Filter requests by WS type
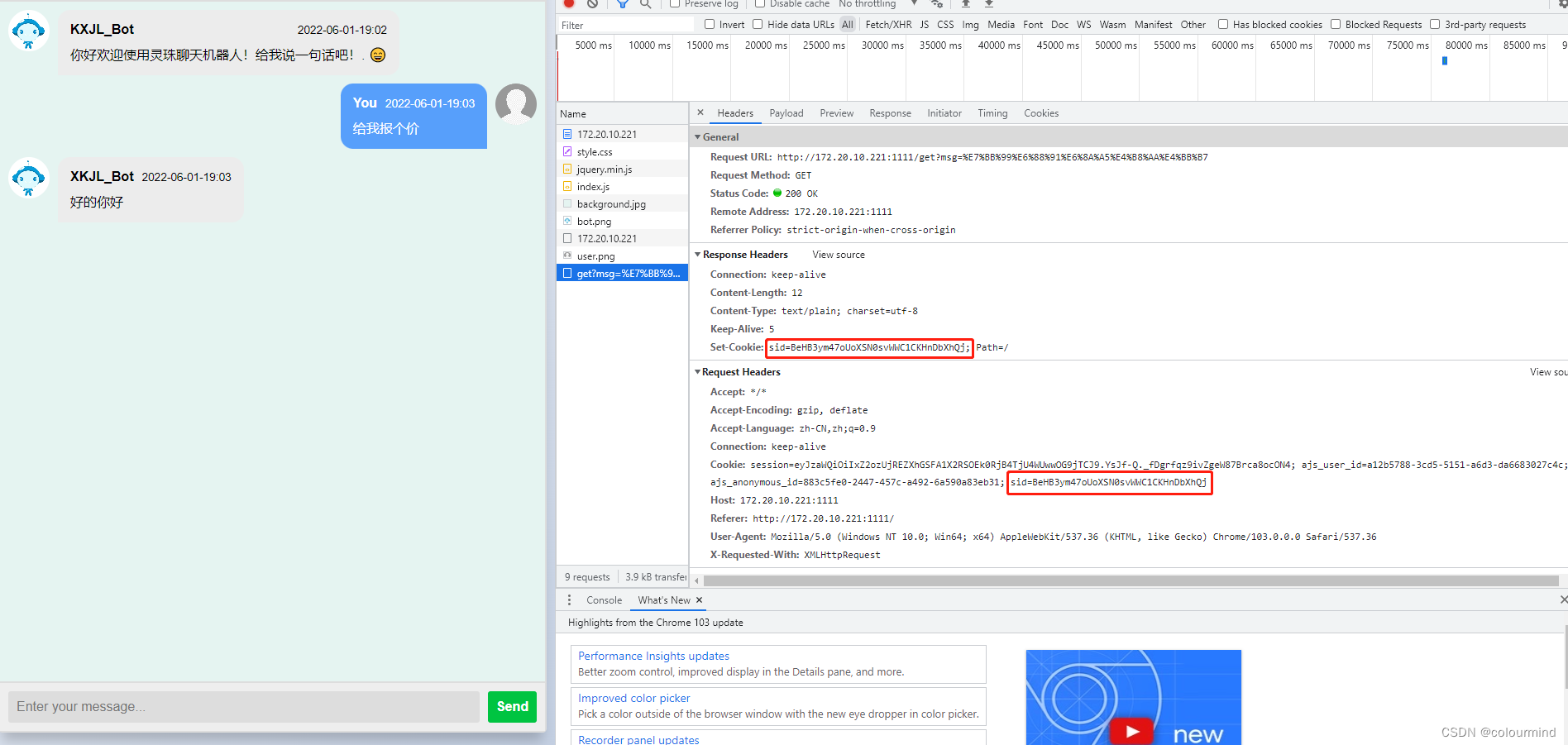This screenshot has height=745, width=1568. point(1083,25)
